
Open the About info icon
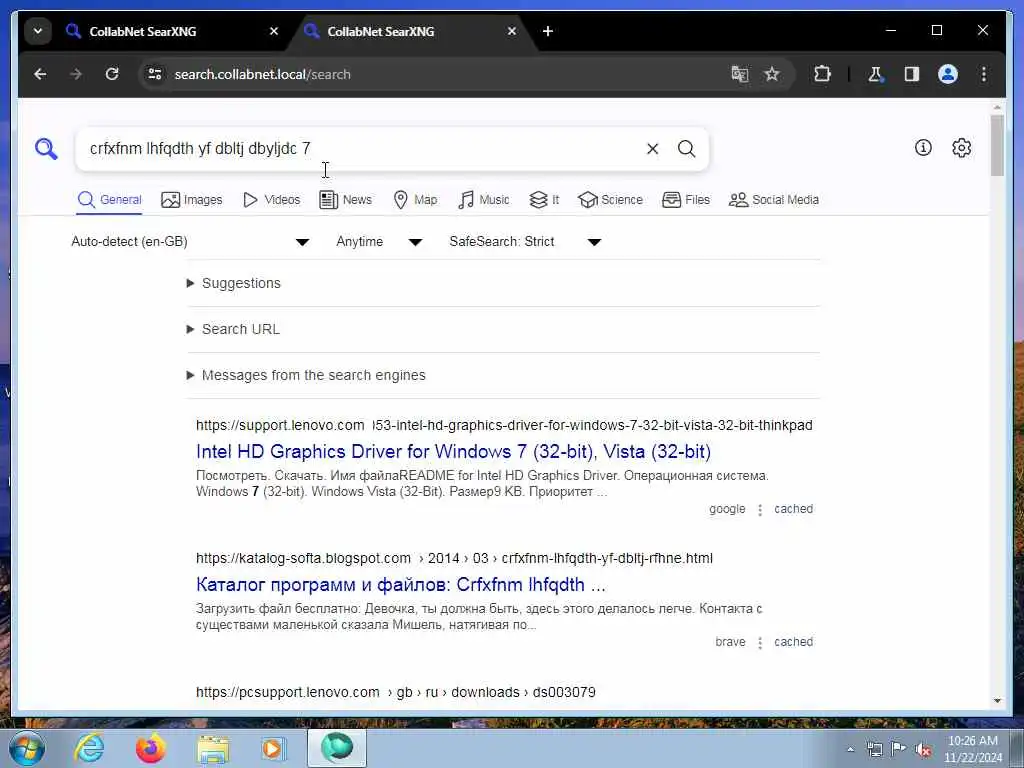[x=923, y=148]
